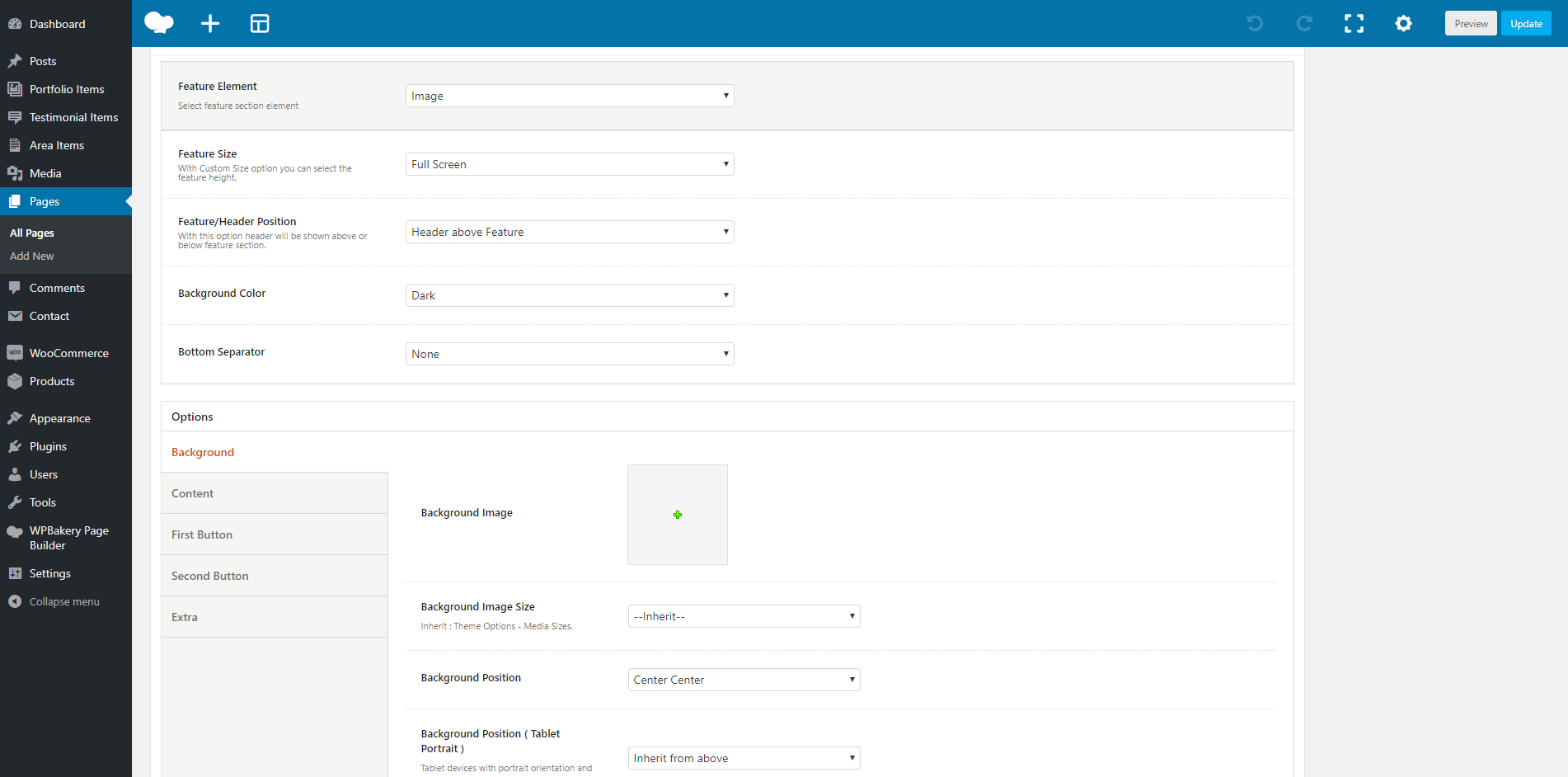Open Add New page link
This screenshot has width=1568, height=777.
32,257
